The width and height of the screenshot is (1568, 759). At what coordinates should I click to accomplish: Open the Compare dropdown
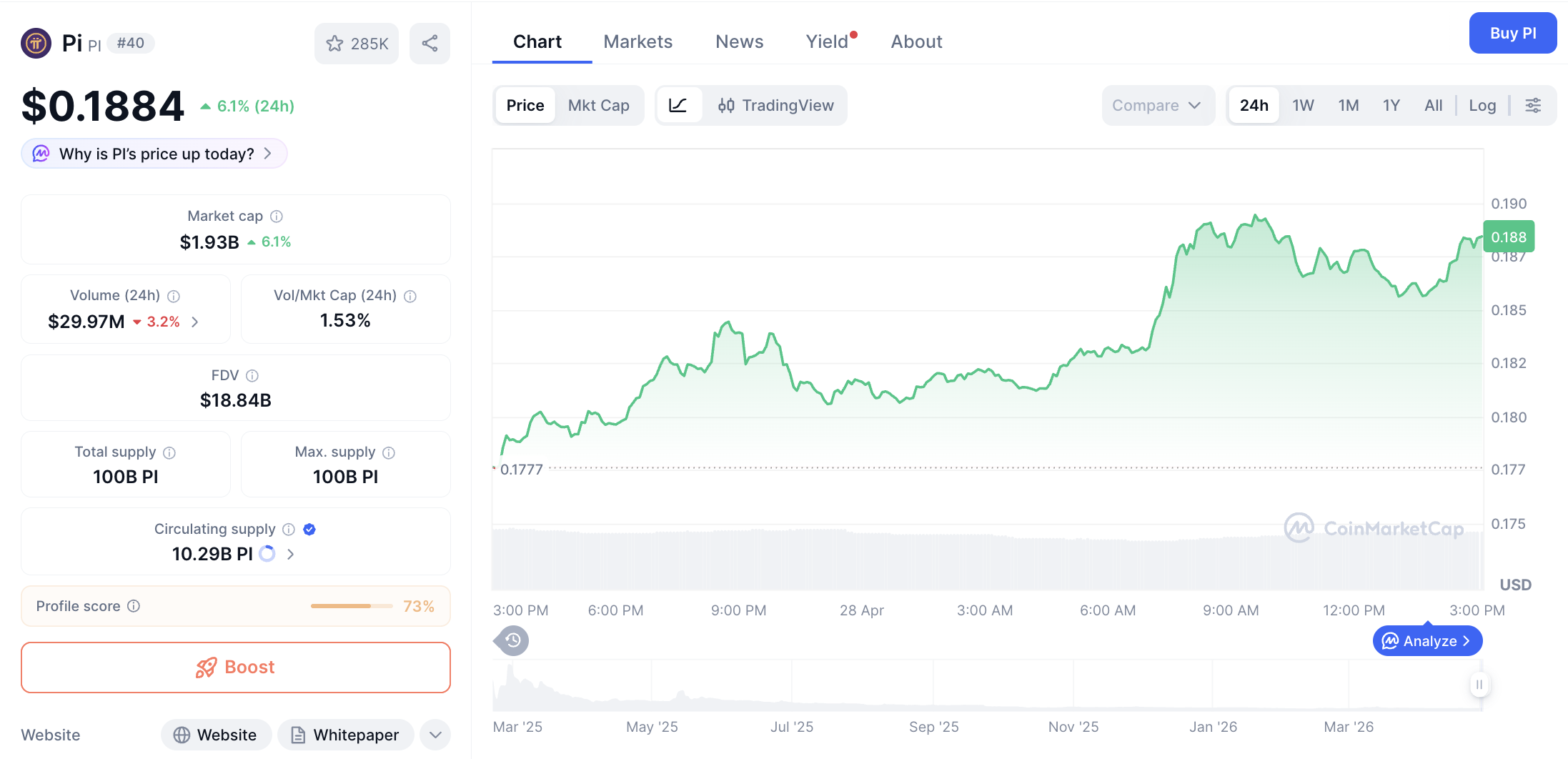[1156, 105]
